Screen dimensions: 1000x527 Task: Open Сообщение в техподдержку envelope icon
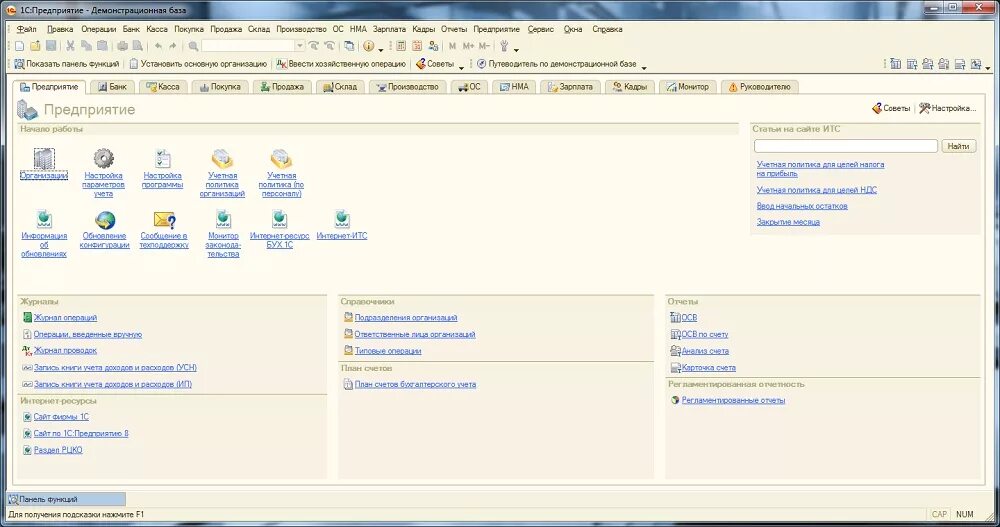click(x=165, y=219)
